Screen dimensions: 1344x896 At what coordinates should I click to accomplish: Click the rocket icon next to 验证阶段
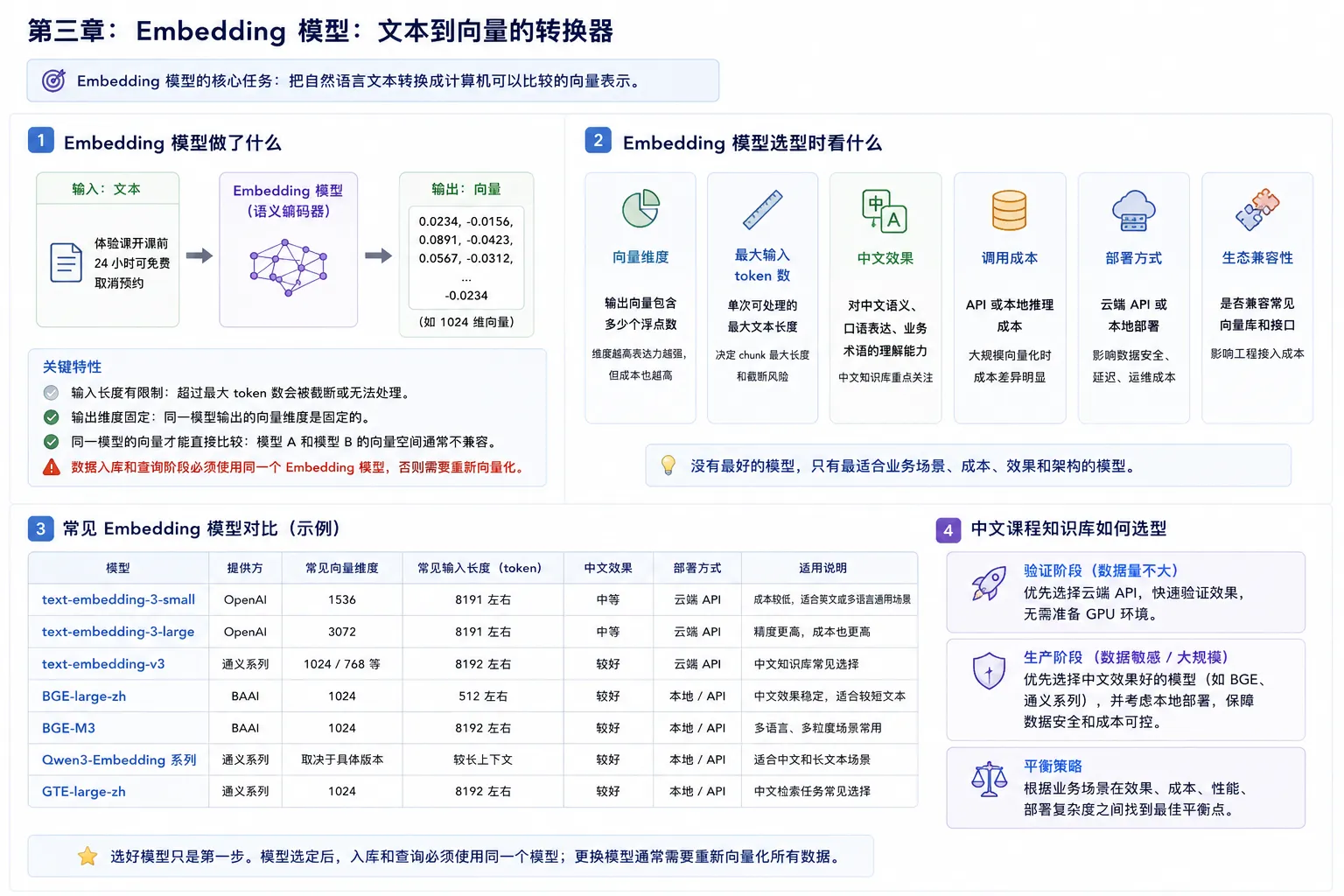989,584
